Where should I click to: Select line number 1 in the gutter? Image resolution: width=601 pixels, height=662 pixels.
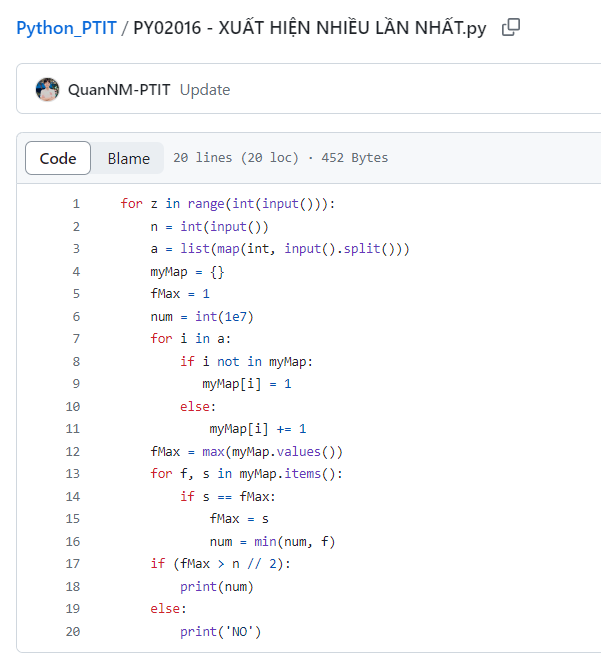pyautogui.click(x=75, y=204)
